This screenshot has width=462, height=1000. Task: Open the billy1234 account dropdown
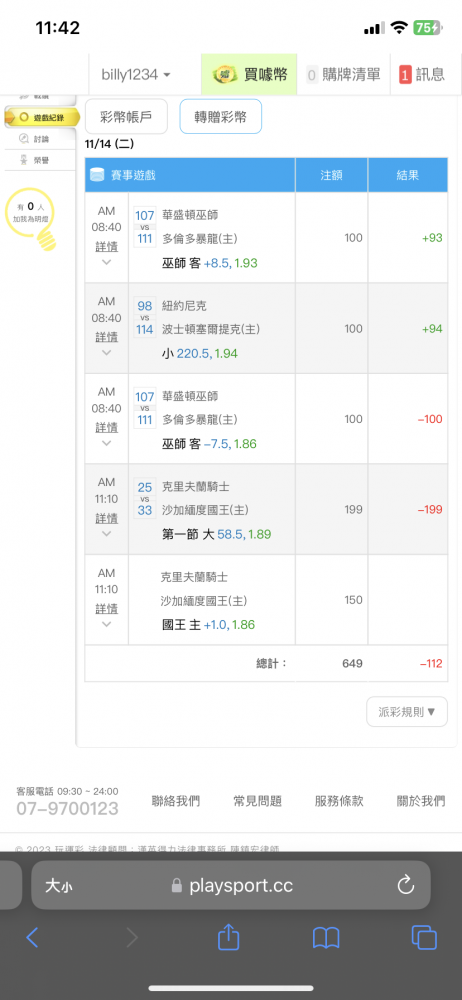[136, 75]
